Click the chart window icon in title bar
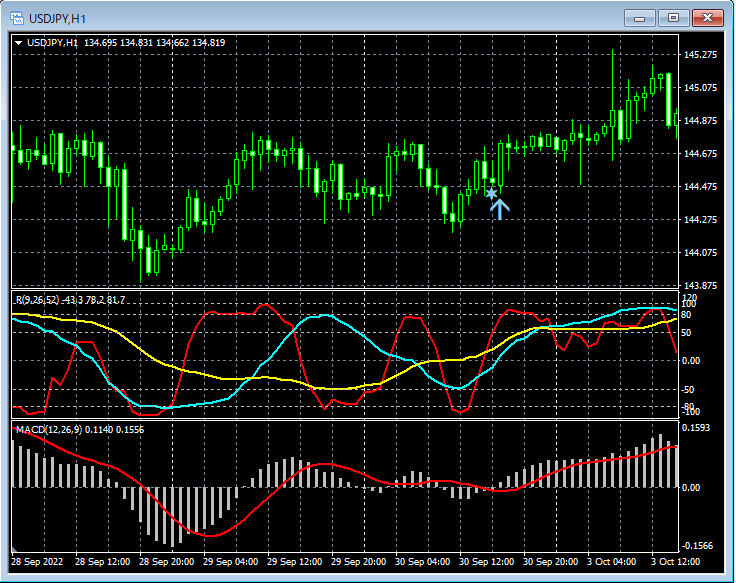The height and width of the screenshot is (583, 736). pos(15,17)
